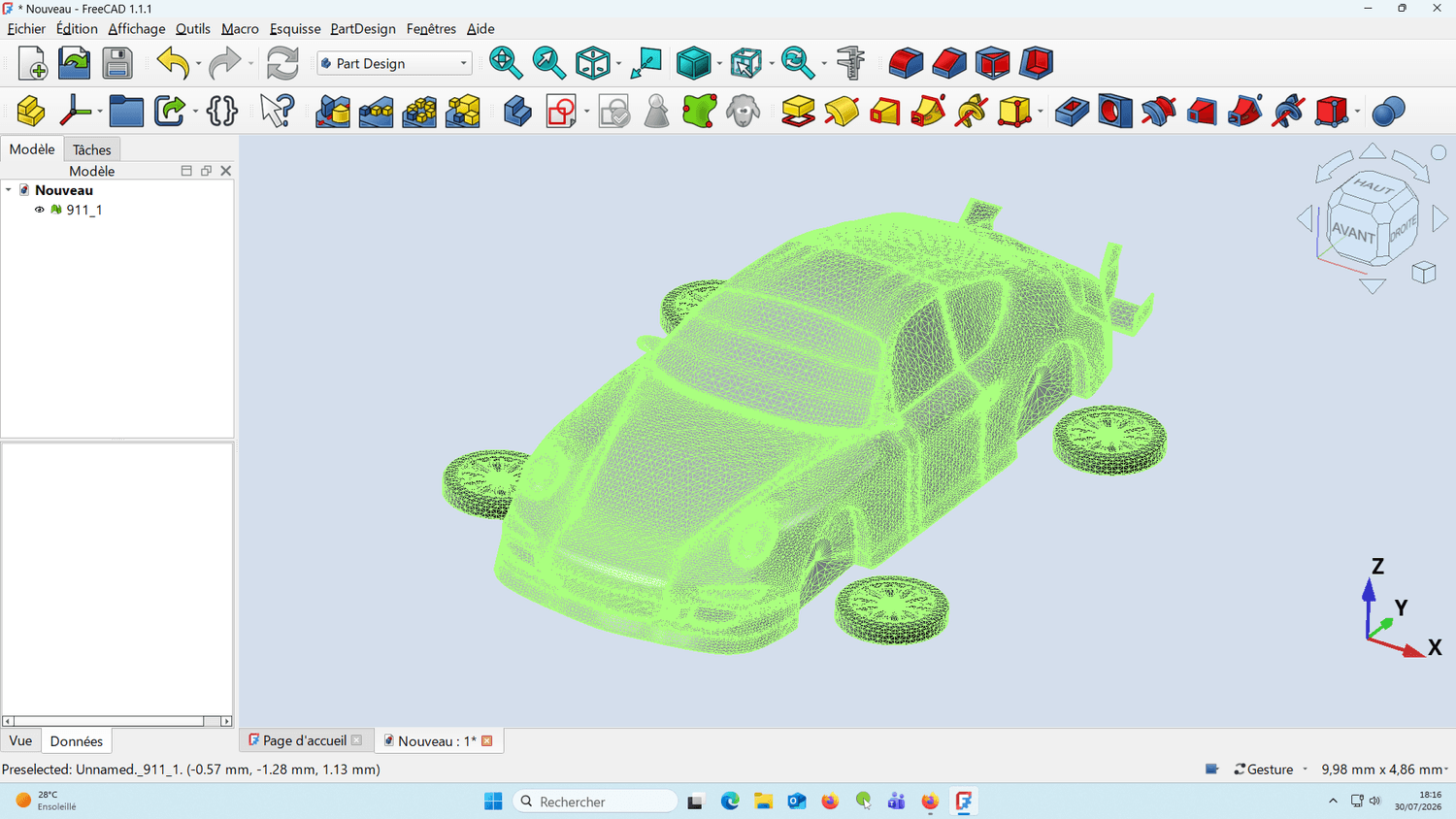
Task: Create a group with the blue folder icon
Action: click(x=126, y=112)
